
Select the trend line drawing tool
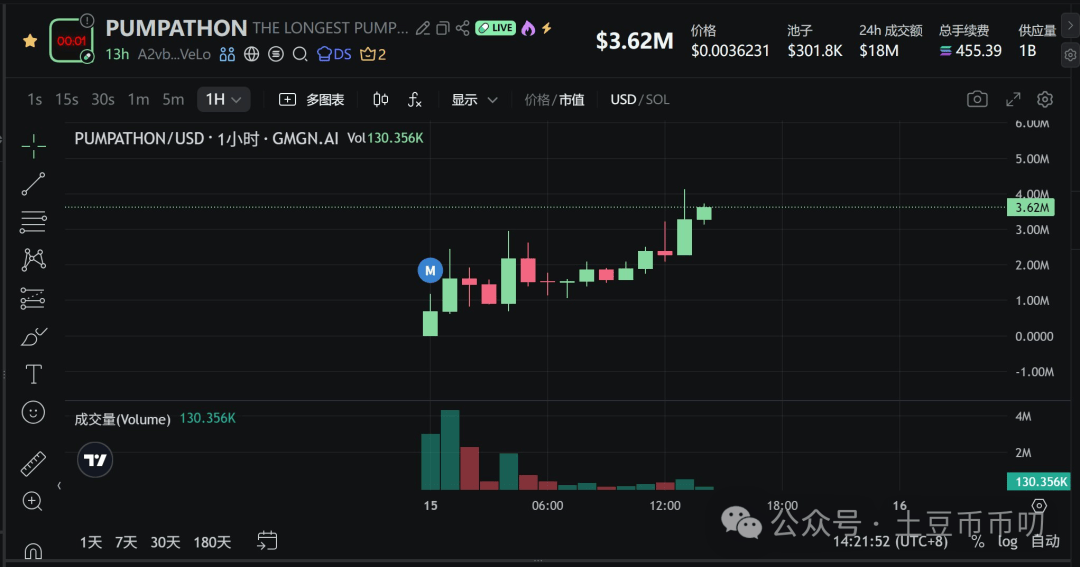pos(33,184)
